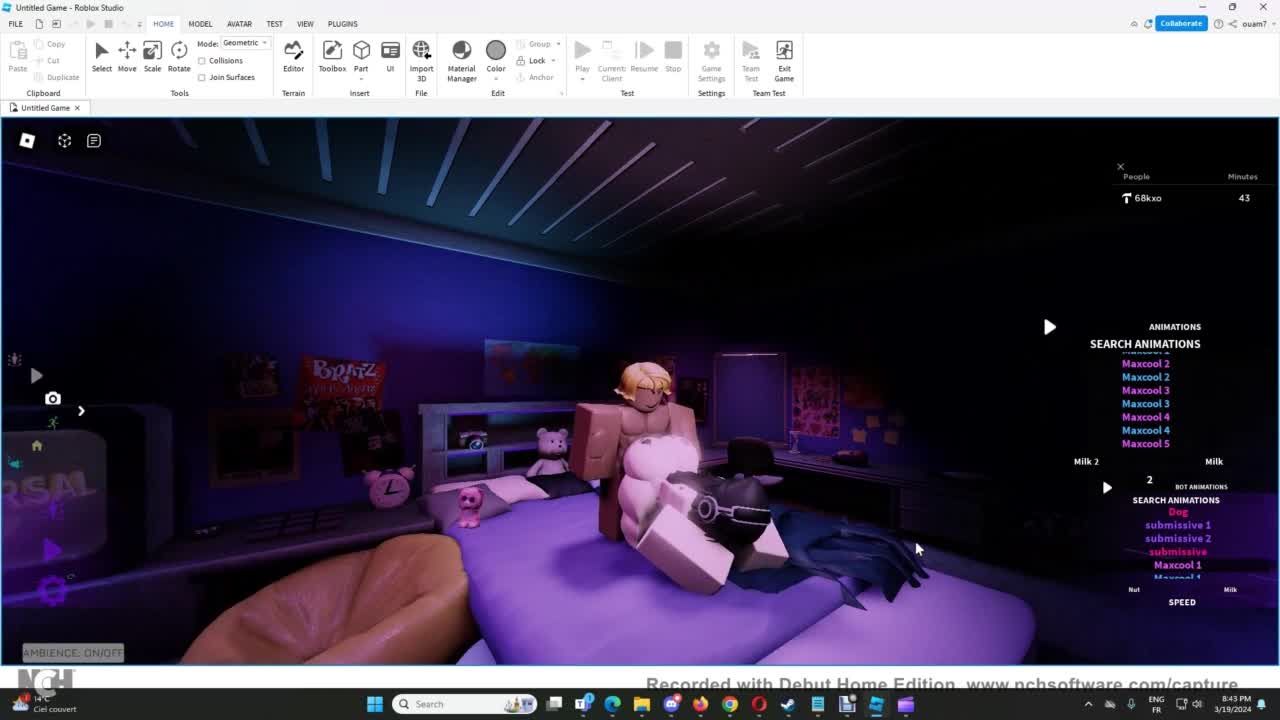This screenshot has width=1280, height=720.
Task: Expand the Lock dropdown
Action: (x=553, y=61)
